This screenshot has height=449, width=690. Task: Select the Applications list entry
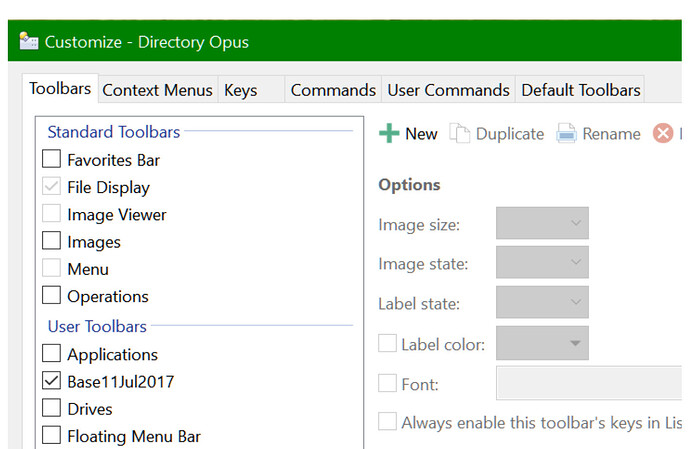[x=113, y=354]
